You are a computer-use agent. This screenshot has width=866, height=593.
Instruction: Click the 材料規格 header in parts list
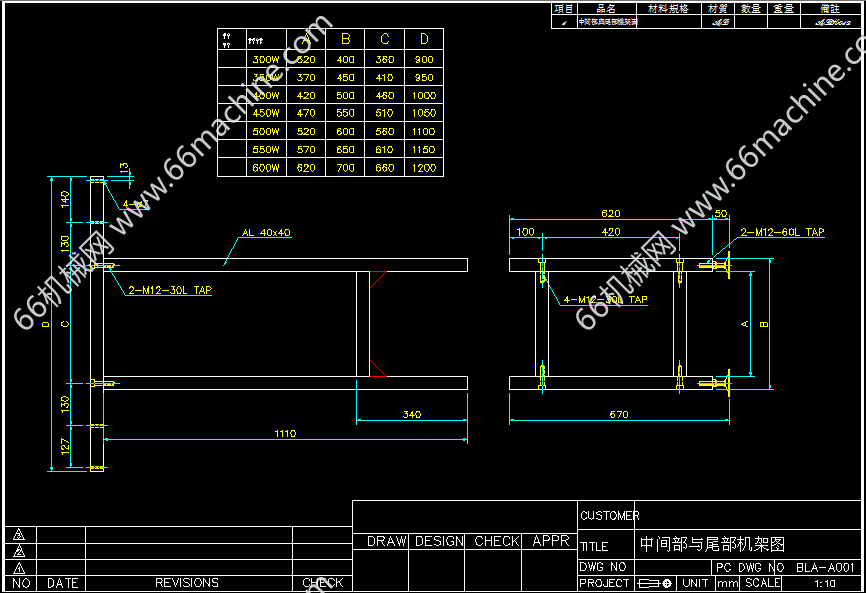[x=668, y=8]
